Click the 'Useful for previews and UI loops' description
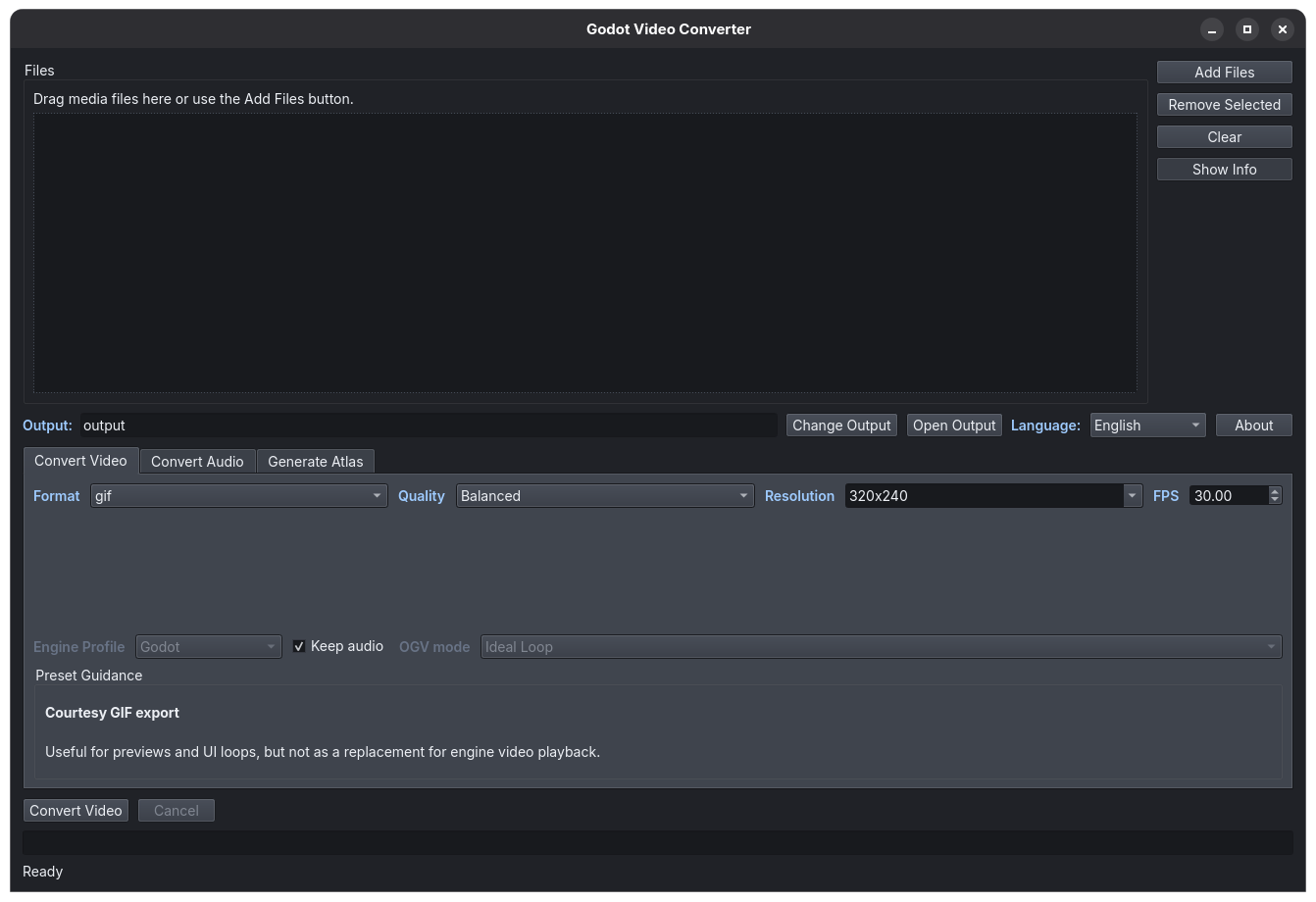Viewport: 1316px width, 902px height. point(323,752)
